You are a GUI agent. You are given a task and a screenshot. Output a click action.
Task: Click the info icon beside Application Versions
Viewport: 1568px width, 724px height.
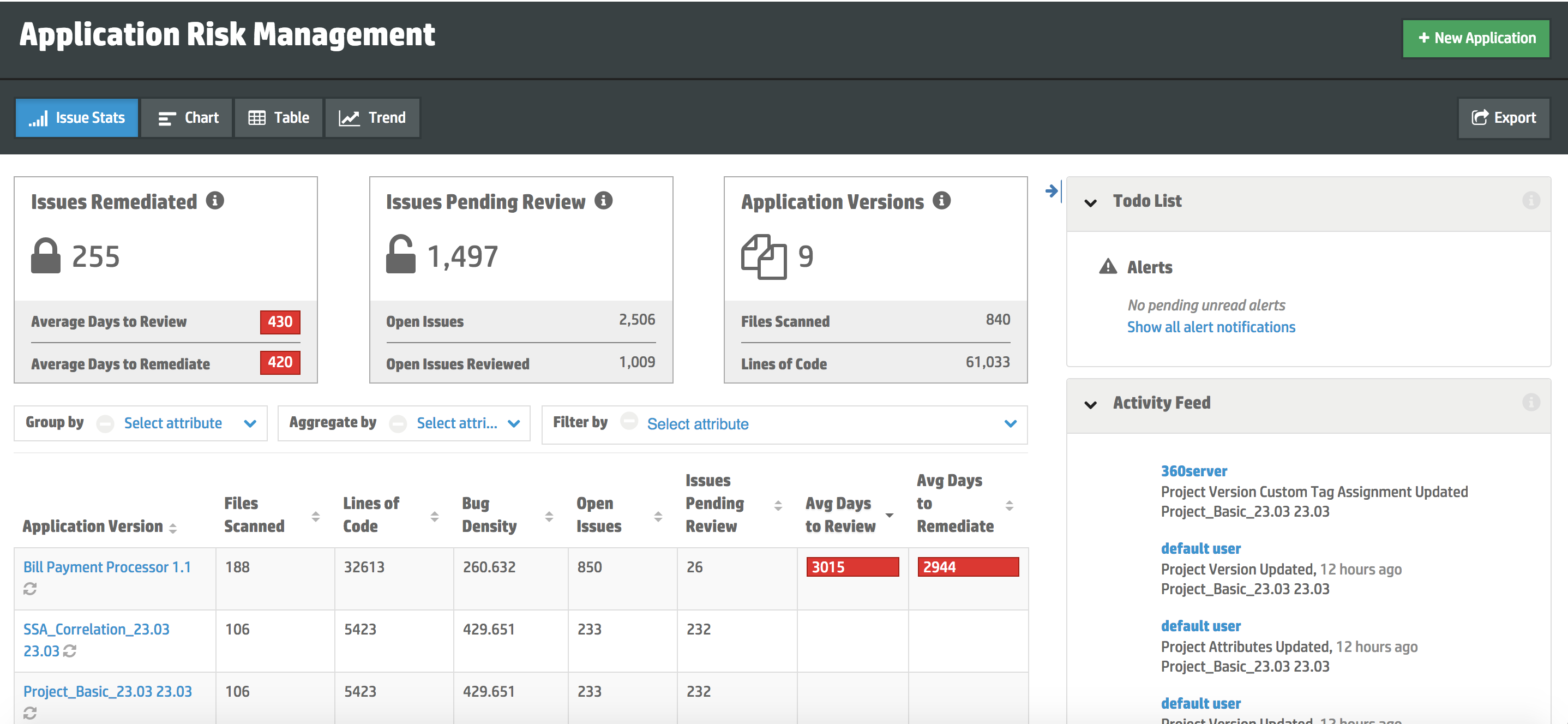click(x=941, y=200)
